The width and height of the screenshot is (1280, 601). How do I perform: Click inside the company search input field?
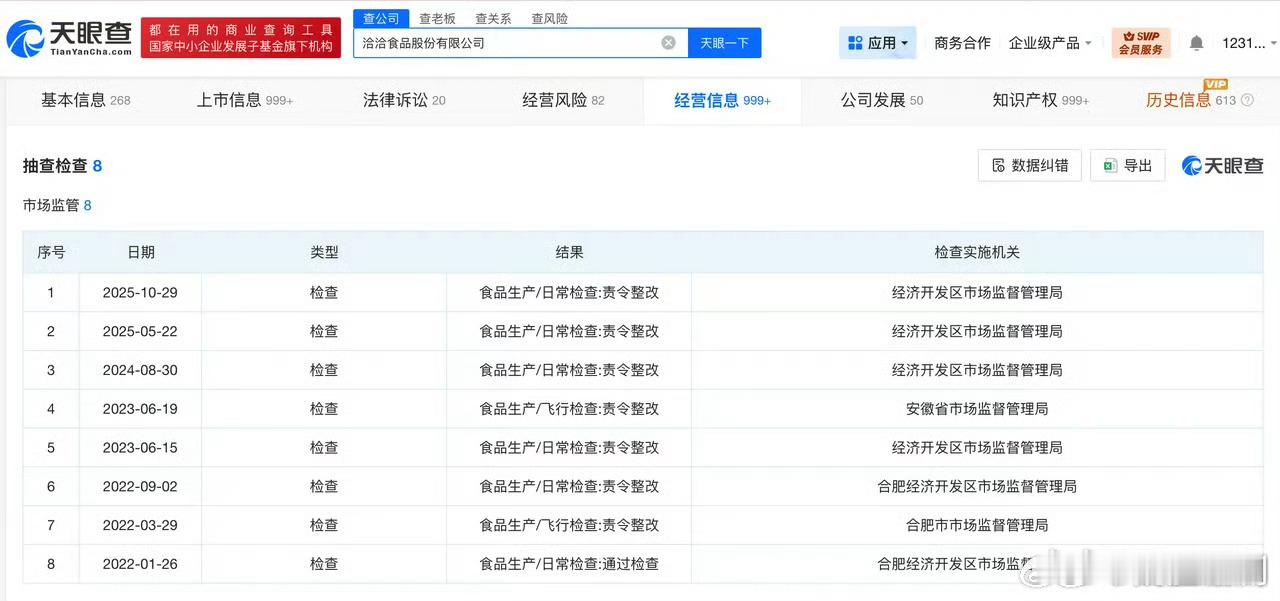[500, 42]
